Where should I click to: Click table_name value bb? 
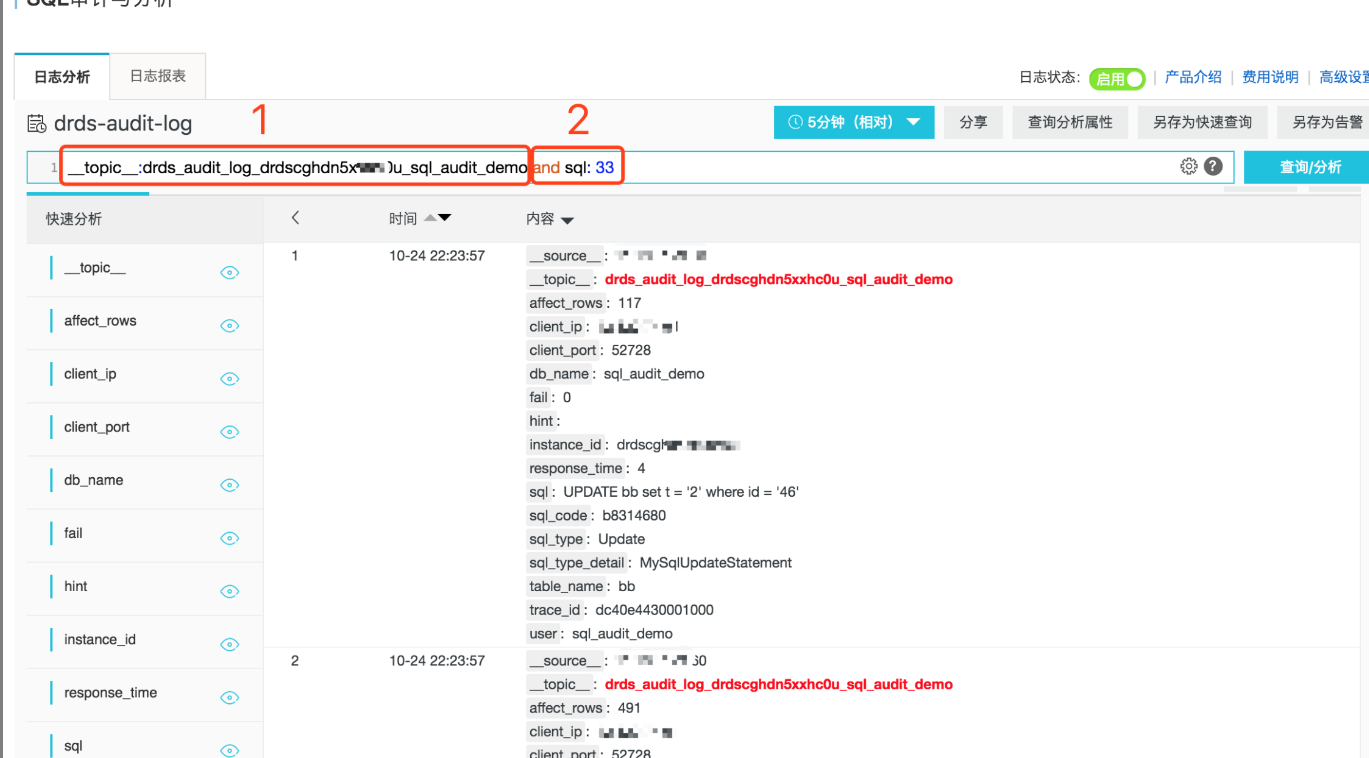(627, 587)
